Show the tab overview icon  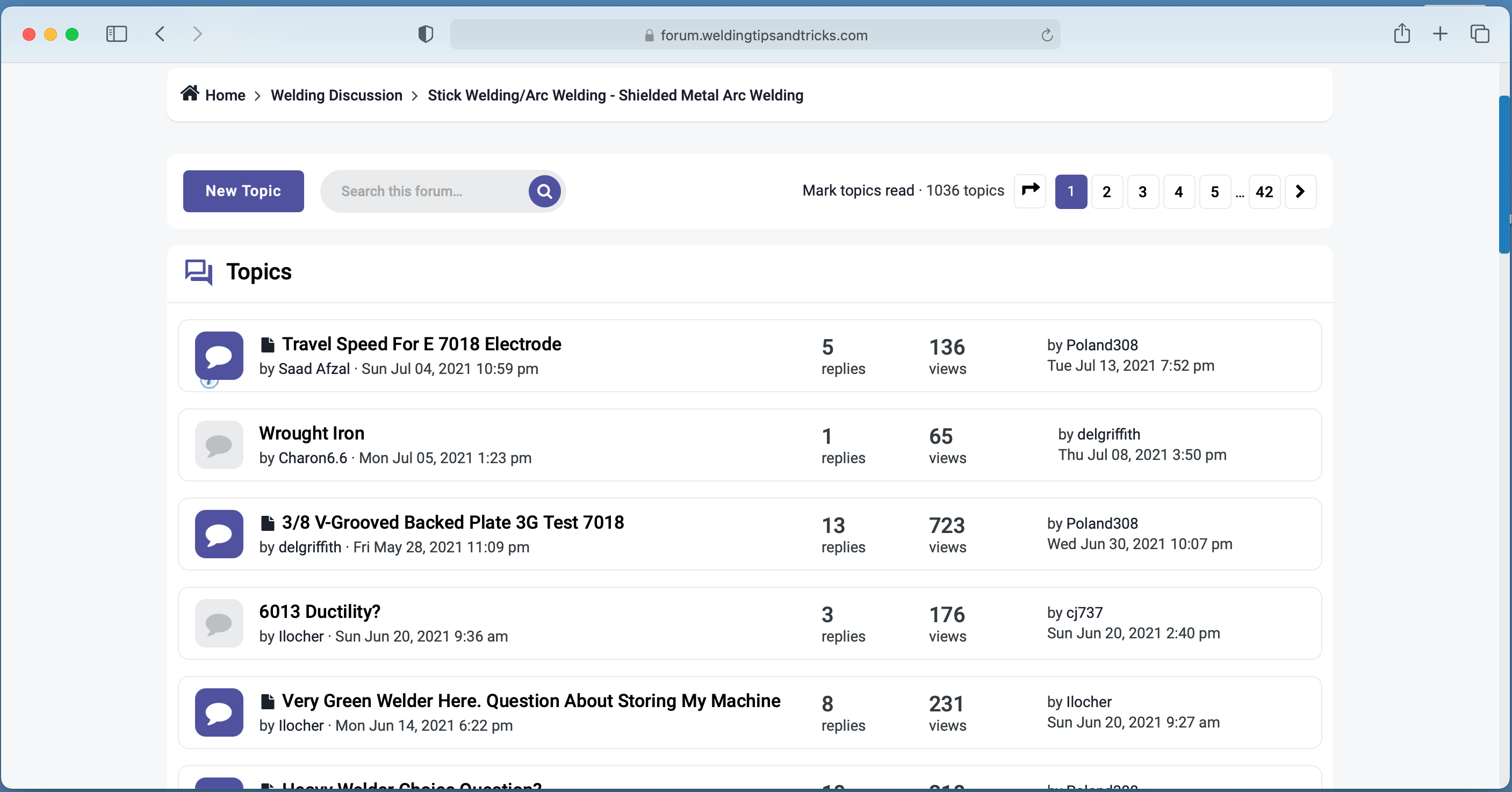tap(1480, 34)
